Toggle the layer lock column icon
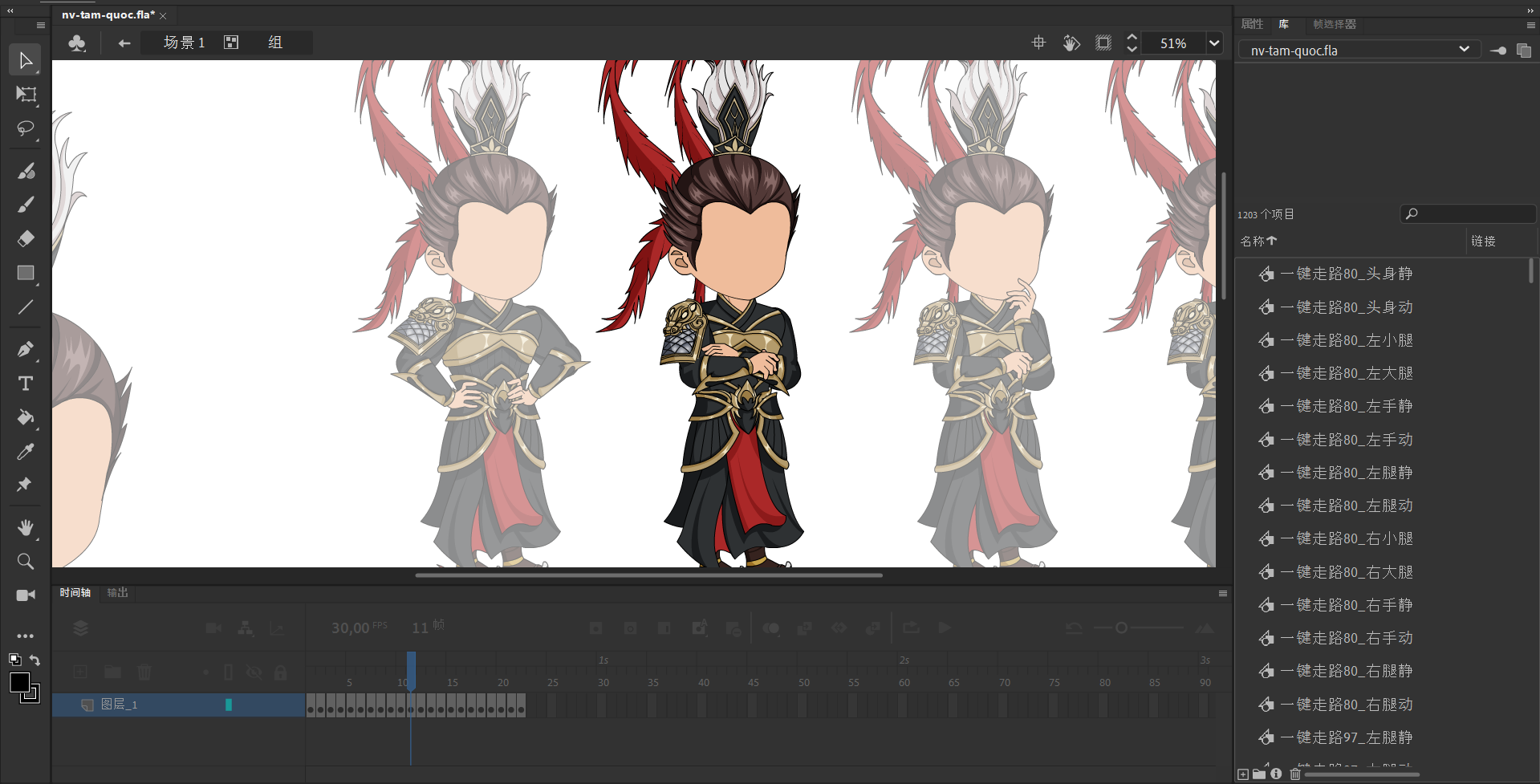The width and height of the screenshot is (1540, 784). click(280, 672)
